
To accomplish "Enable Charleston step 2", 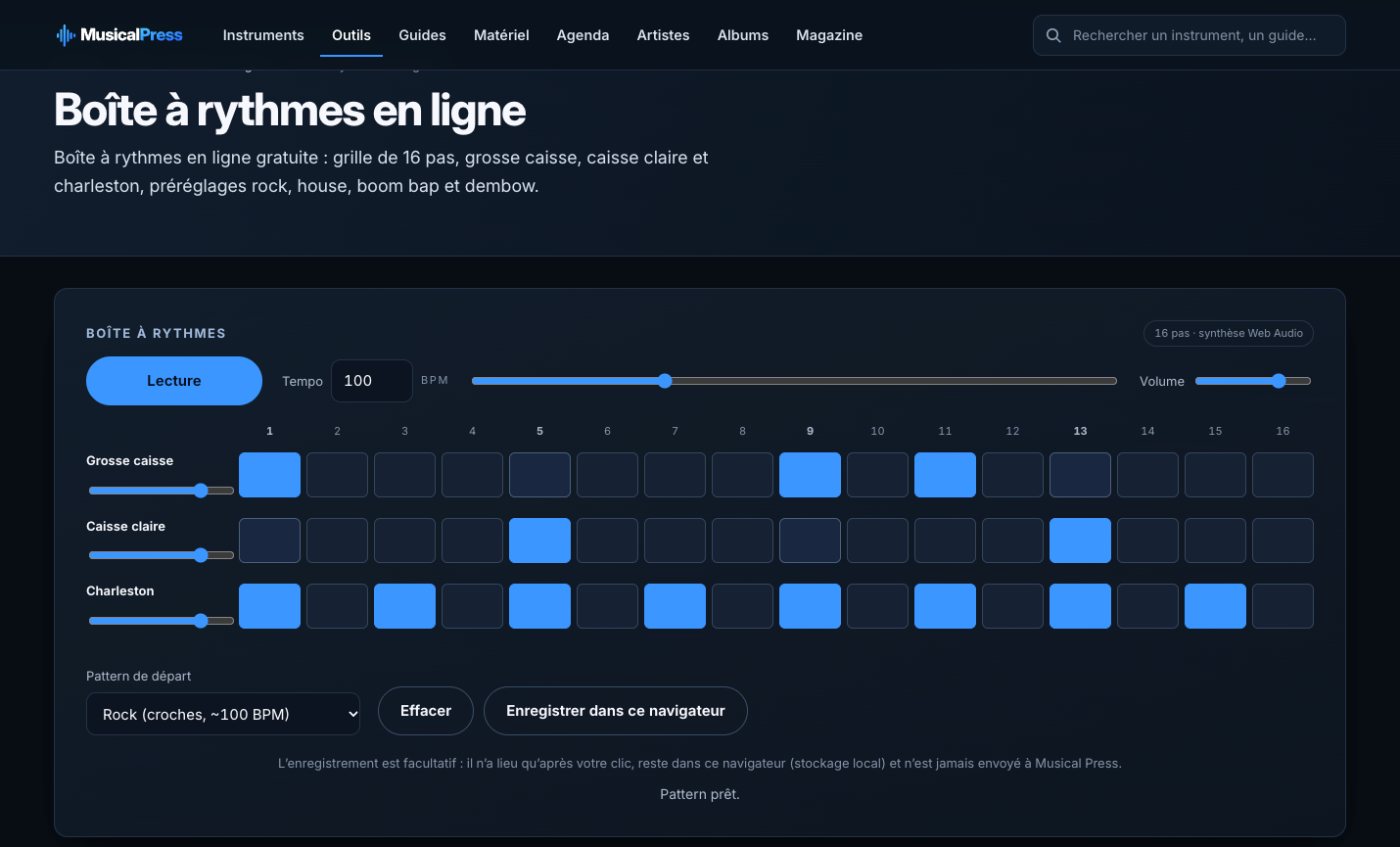I will click(337, 606).
